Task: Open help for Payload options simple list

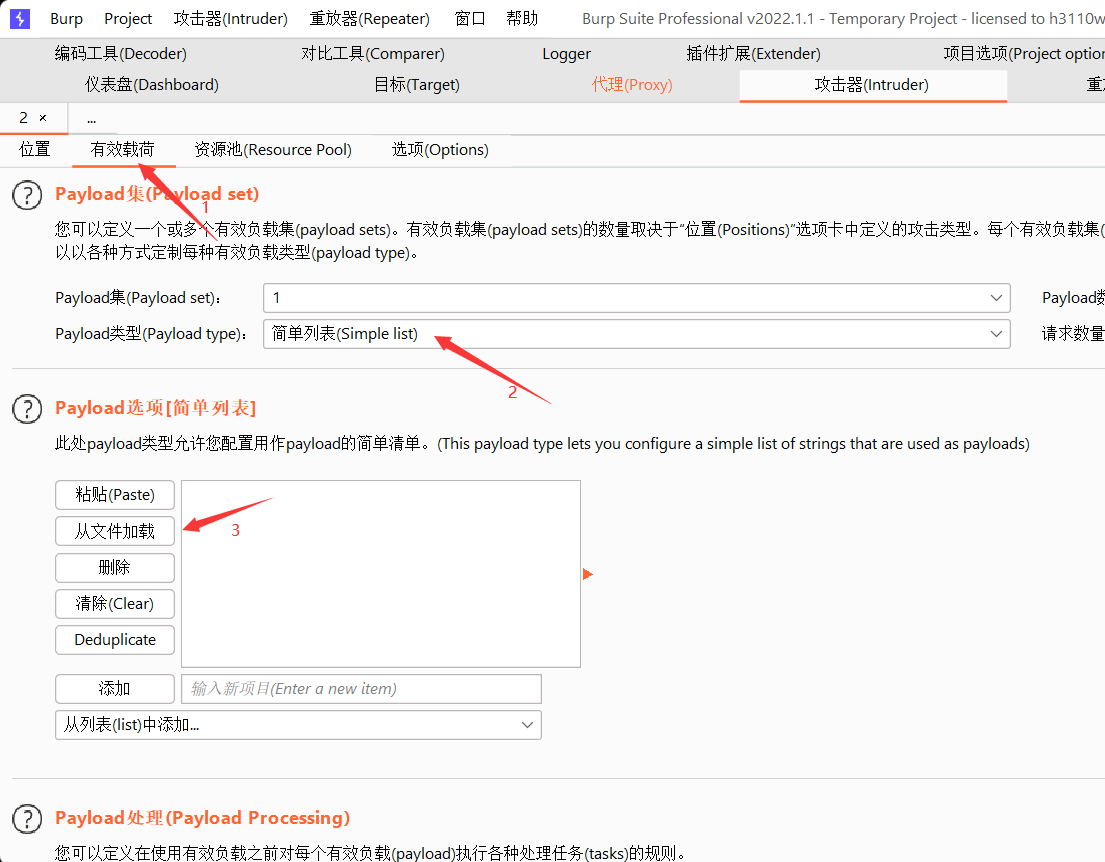Action: [x=27, y=409]
